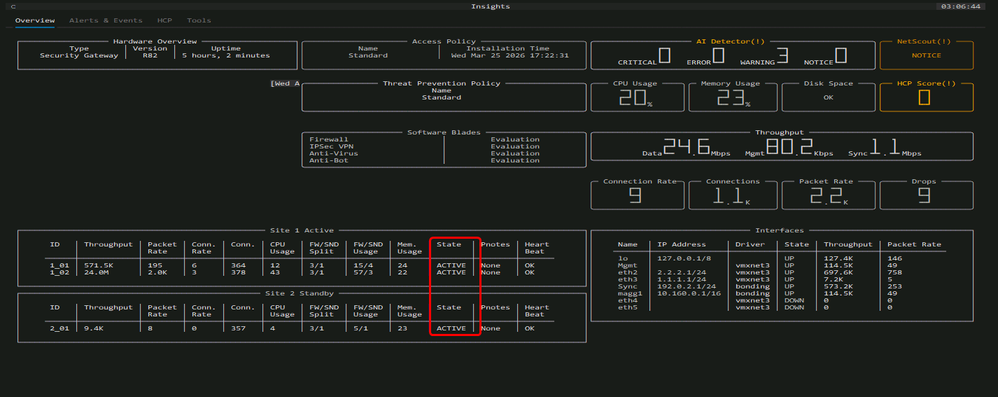Select the Drops widget

[926, 195]
